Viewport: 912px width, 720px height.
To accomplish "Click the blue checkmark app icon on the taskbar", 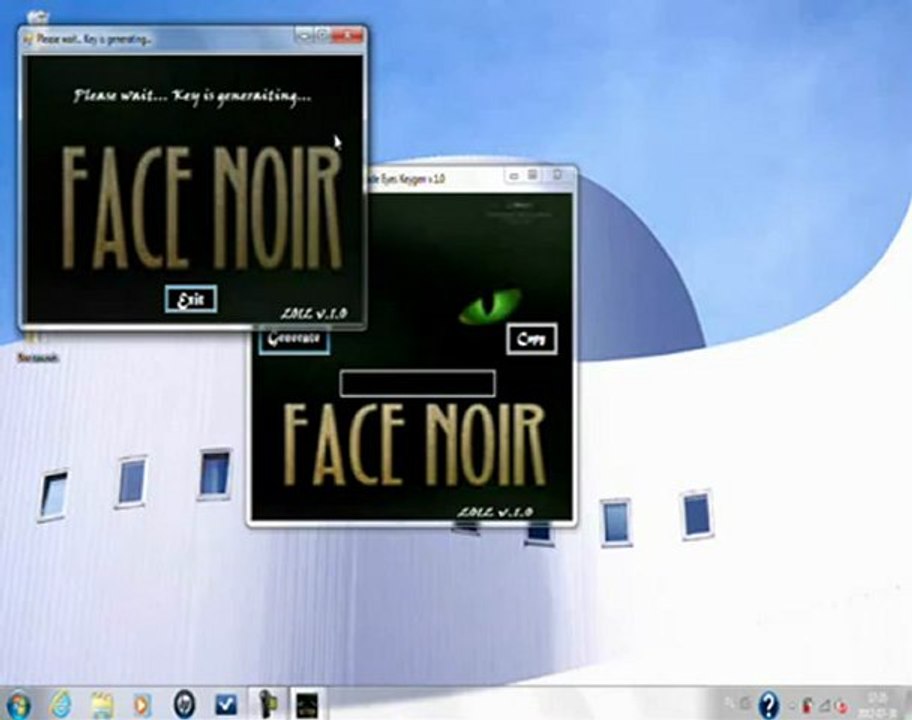I will (226, 705).
